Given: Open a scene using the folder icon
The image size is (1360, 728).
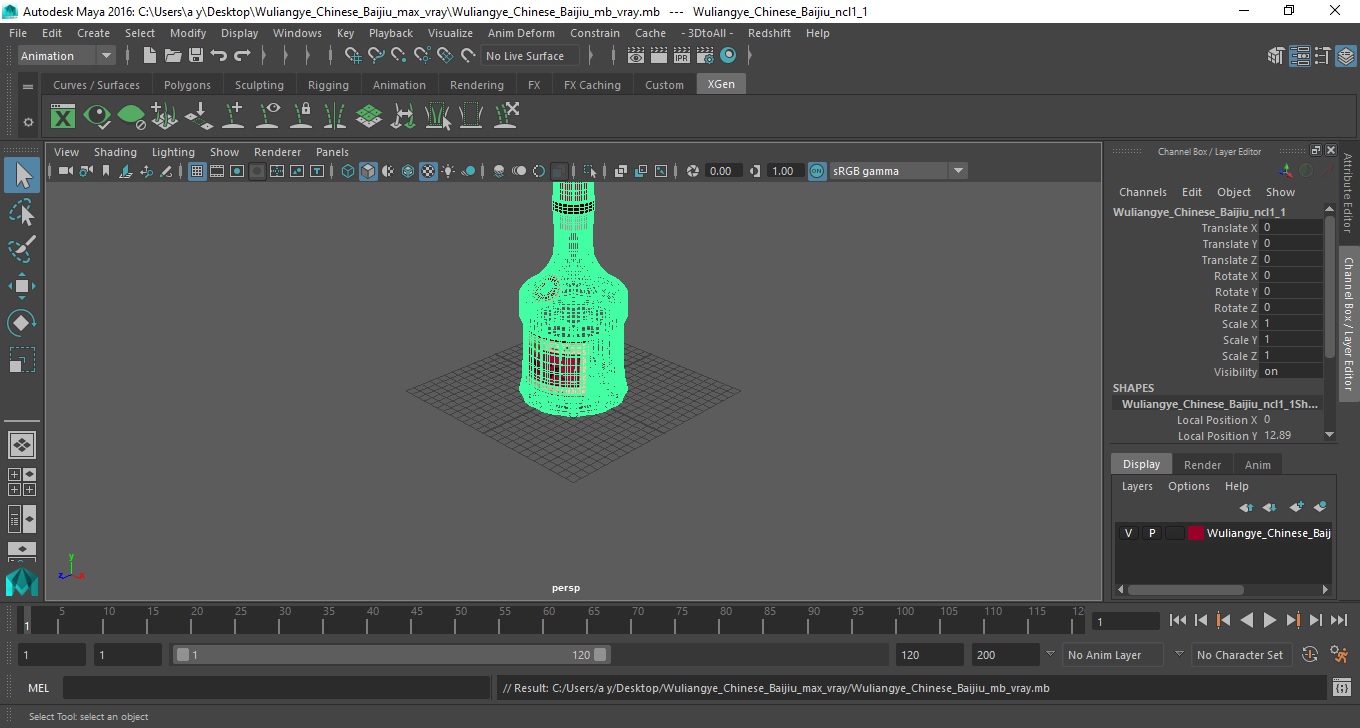Looking at the screenshot, I should (173, 56).
